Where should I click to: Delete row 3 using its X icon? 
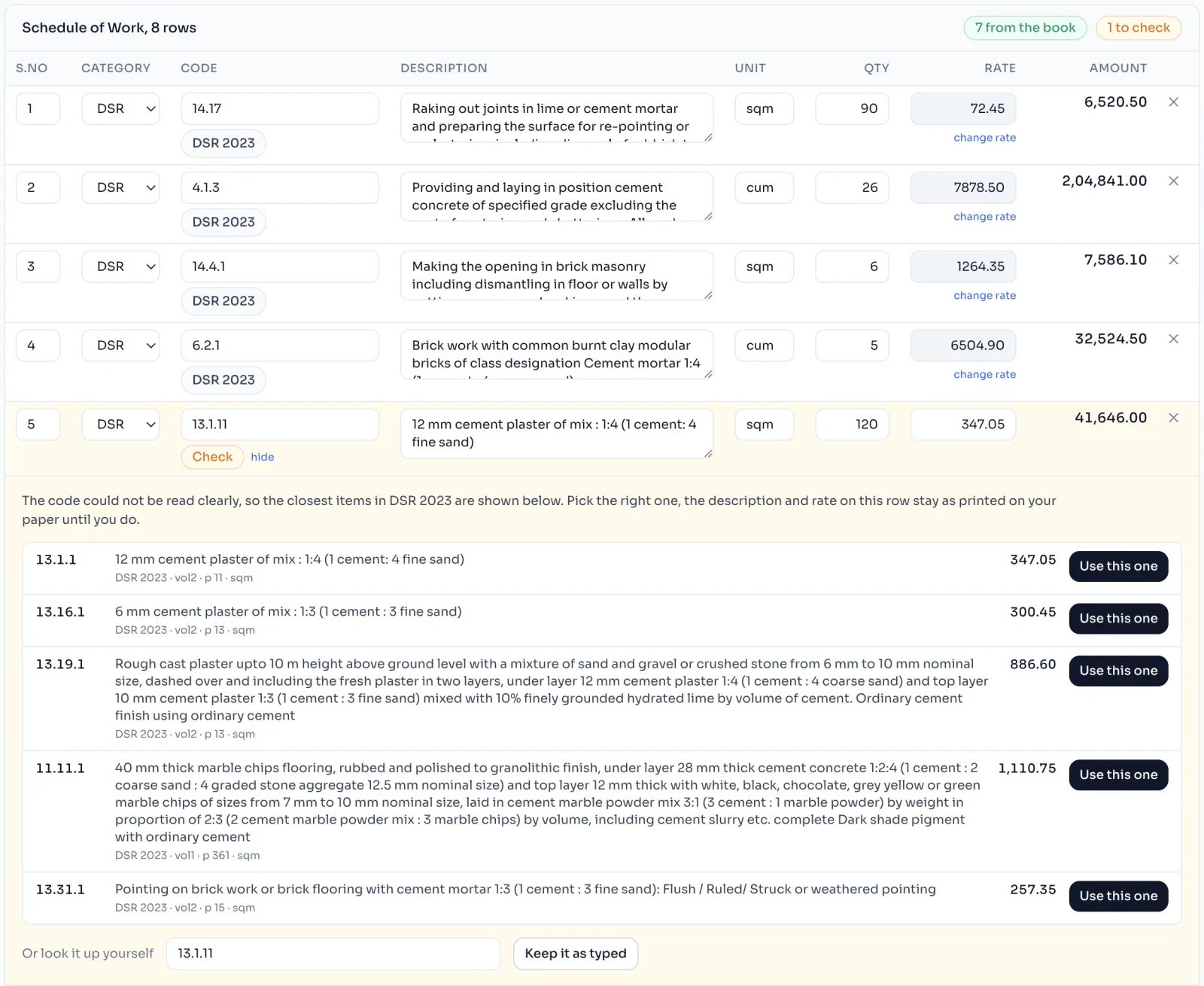pyautogui.click(x=1173, y=260)
